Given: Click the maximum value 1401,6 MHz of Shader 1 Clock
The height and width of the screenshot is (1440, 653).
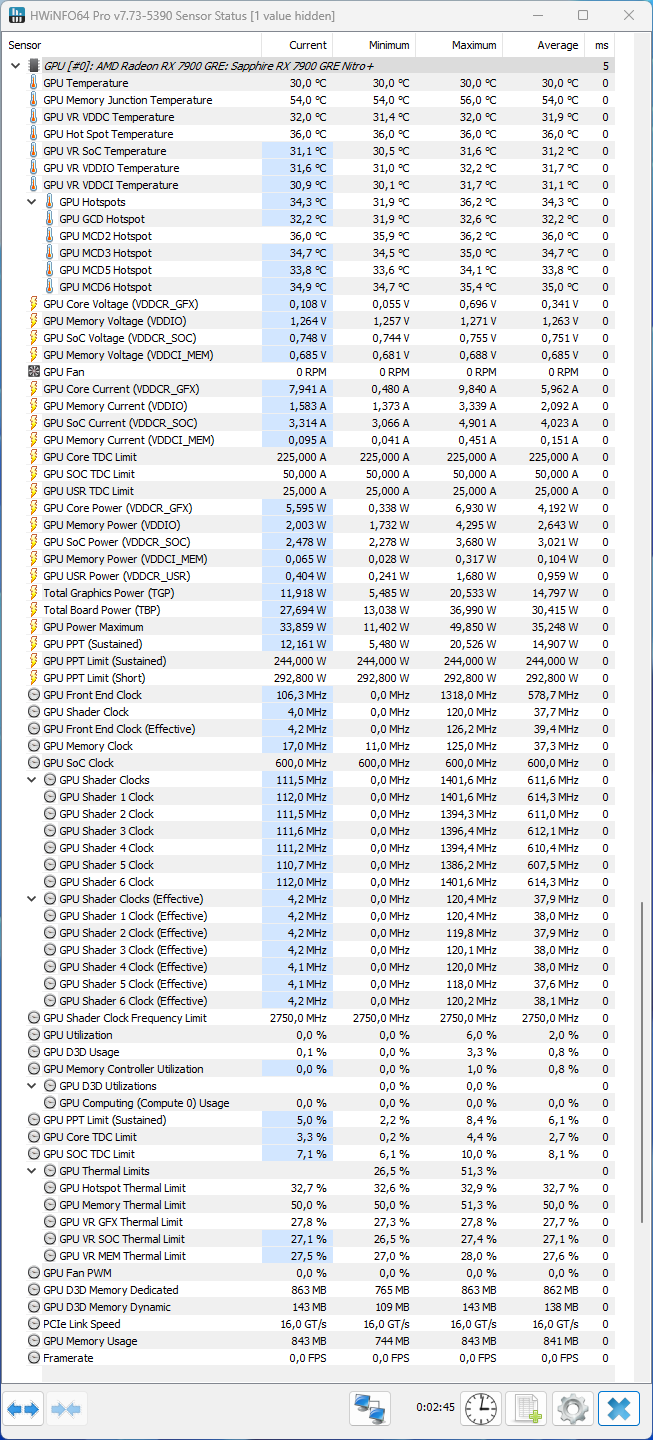Looking at the screenshot, I should click(468, 797).
